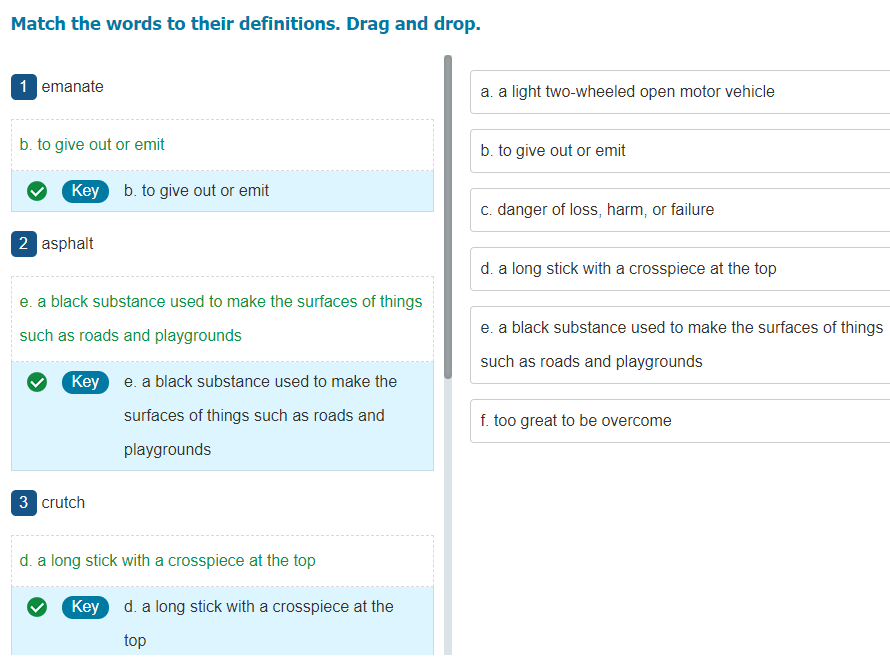The image size is (890, 665).
Task: Select option b in the definitions list
Action: (x=680, y=151)
